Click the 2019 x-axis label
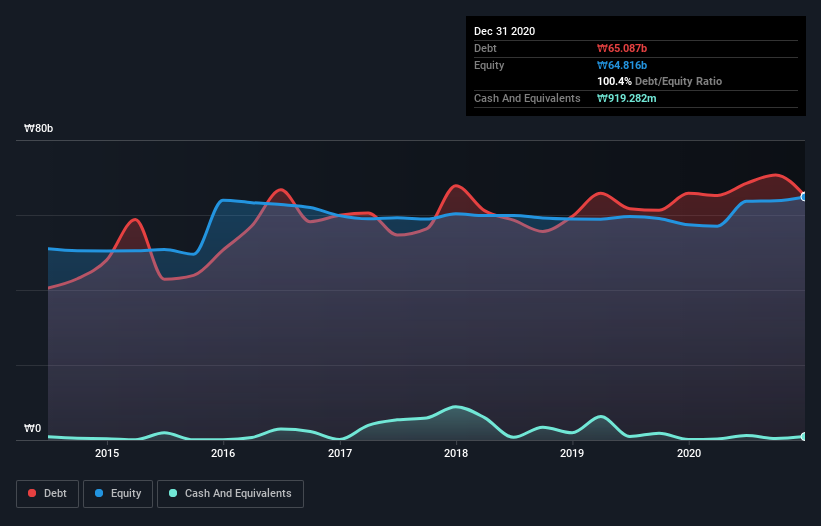The height and width of the screenshot is (526, 821). point(572,453)
